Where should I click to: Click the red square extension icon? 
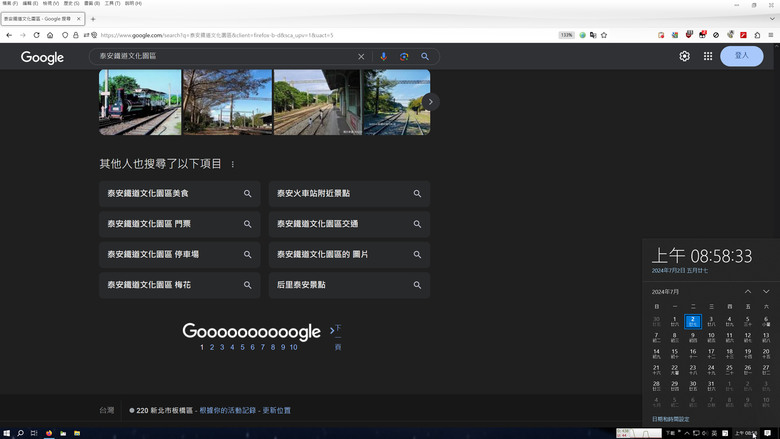[743, 35]
